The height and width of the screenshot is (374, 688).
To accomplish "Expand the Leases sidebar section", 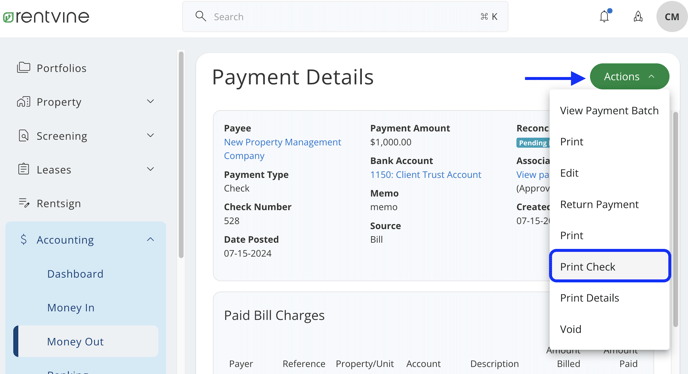I will pyautogui.click(x=150, y=169).
